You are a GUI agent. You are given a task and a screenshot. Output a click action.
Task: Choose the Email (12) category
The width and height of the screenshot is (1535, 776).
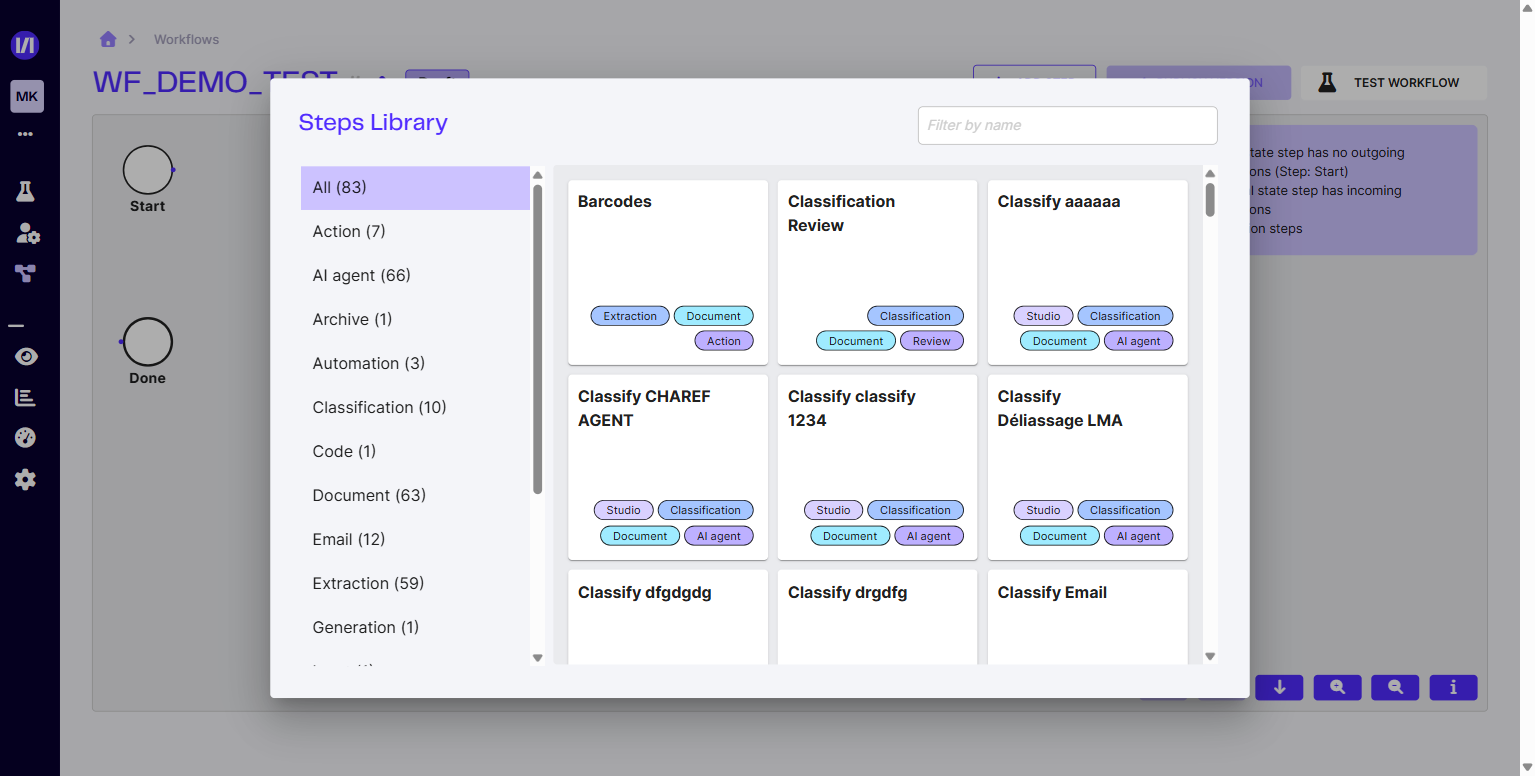click(415, 540)
